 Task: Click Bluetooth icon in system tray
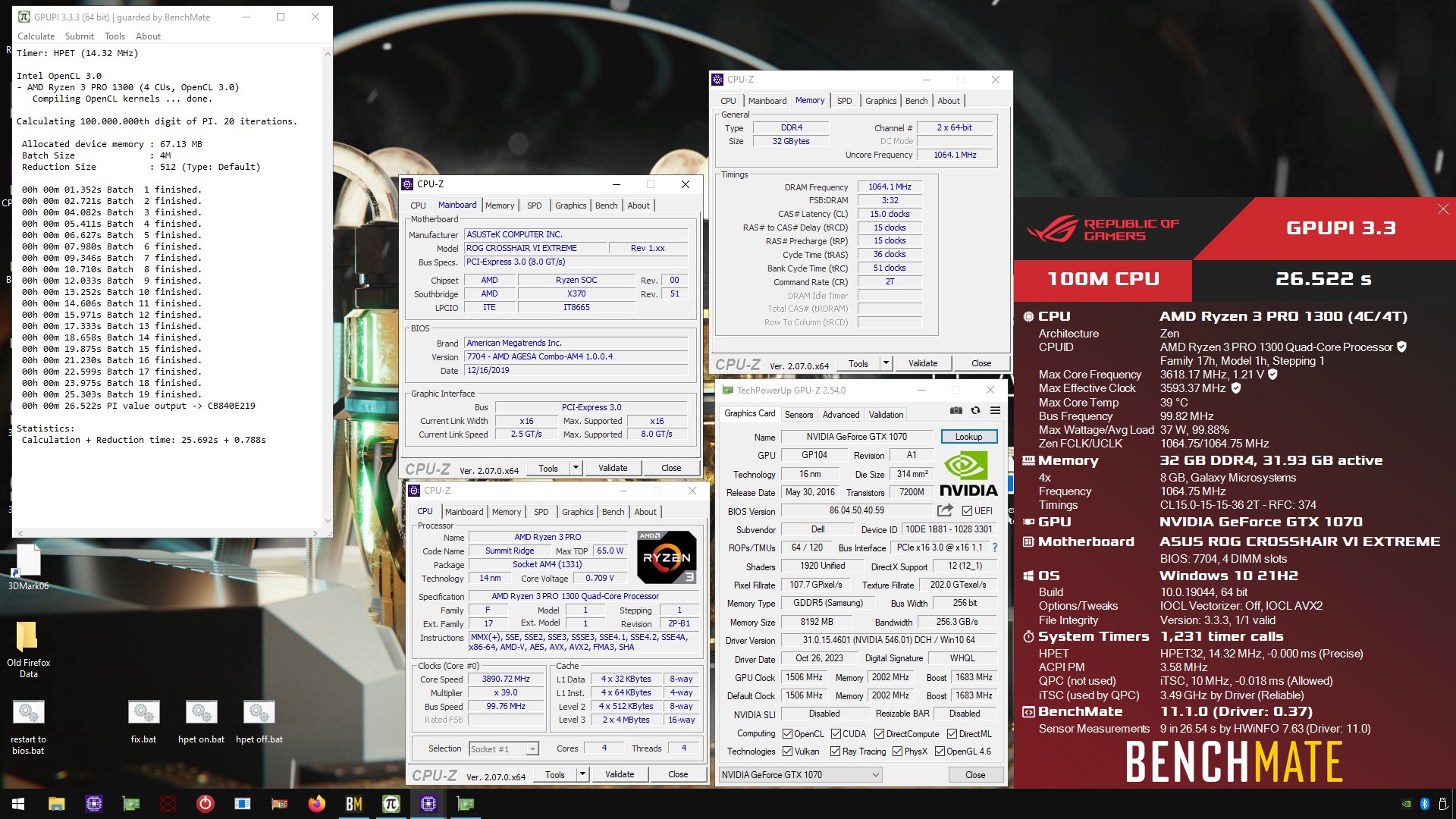click(1424, 804)
